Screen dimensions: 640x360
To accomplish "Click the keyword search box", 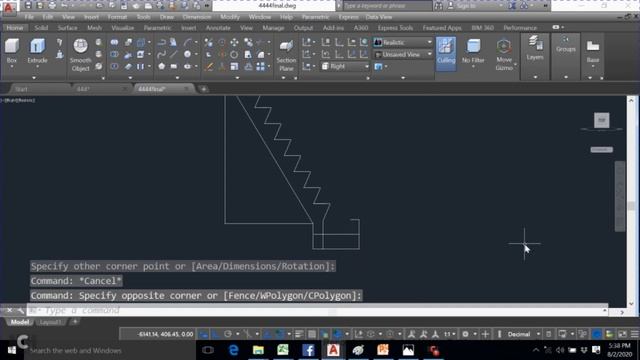I will click(x=387, y=6).
